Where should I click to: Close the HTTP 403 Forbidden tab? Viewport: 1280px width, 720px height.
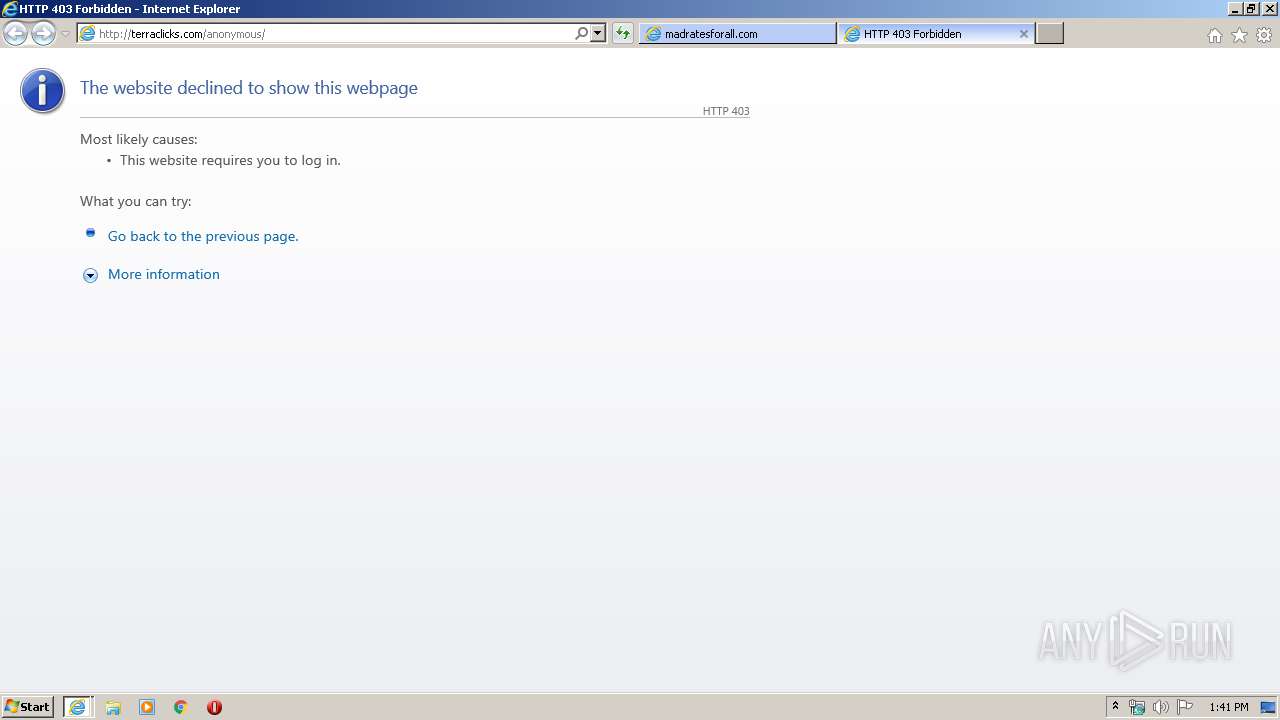coord(1023,34)
